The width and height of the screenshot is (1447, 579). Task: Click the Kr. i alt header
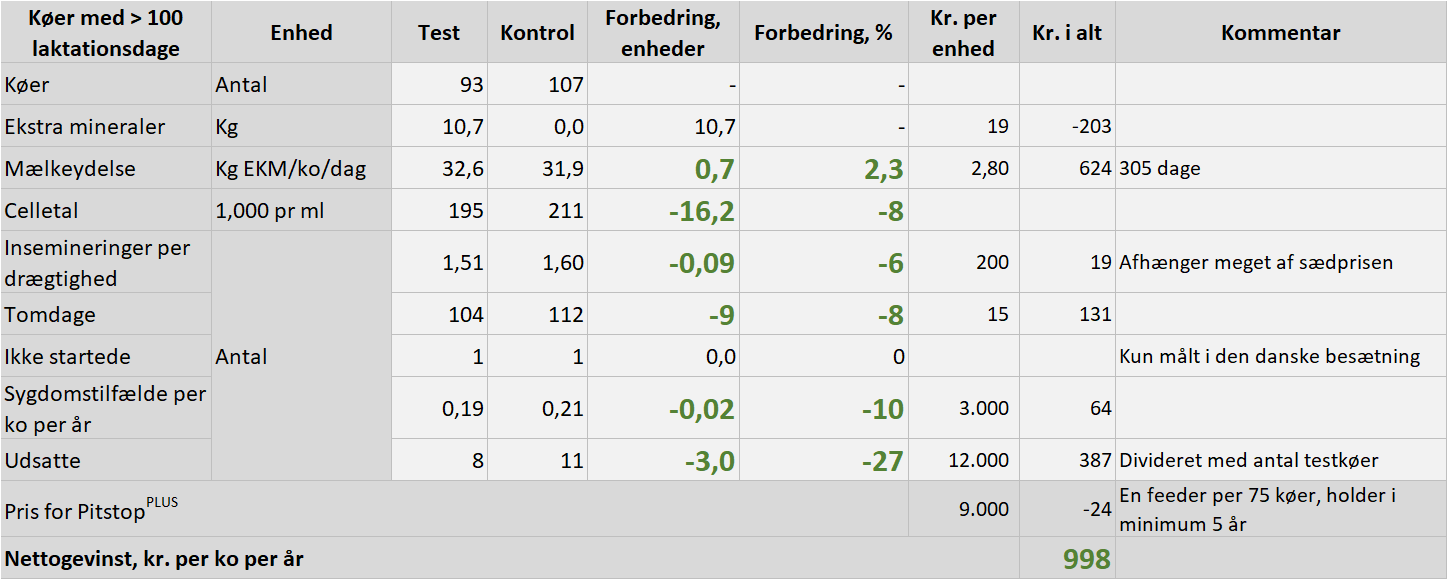1067,33
